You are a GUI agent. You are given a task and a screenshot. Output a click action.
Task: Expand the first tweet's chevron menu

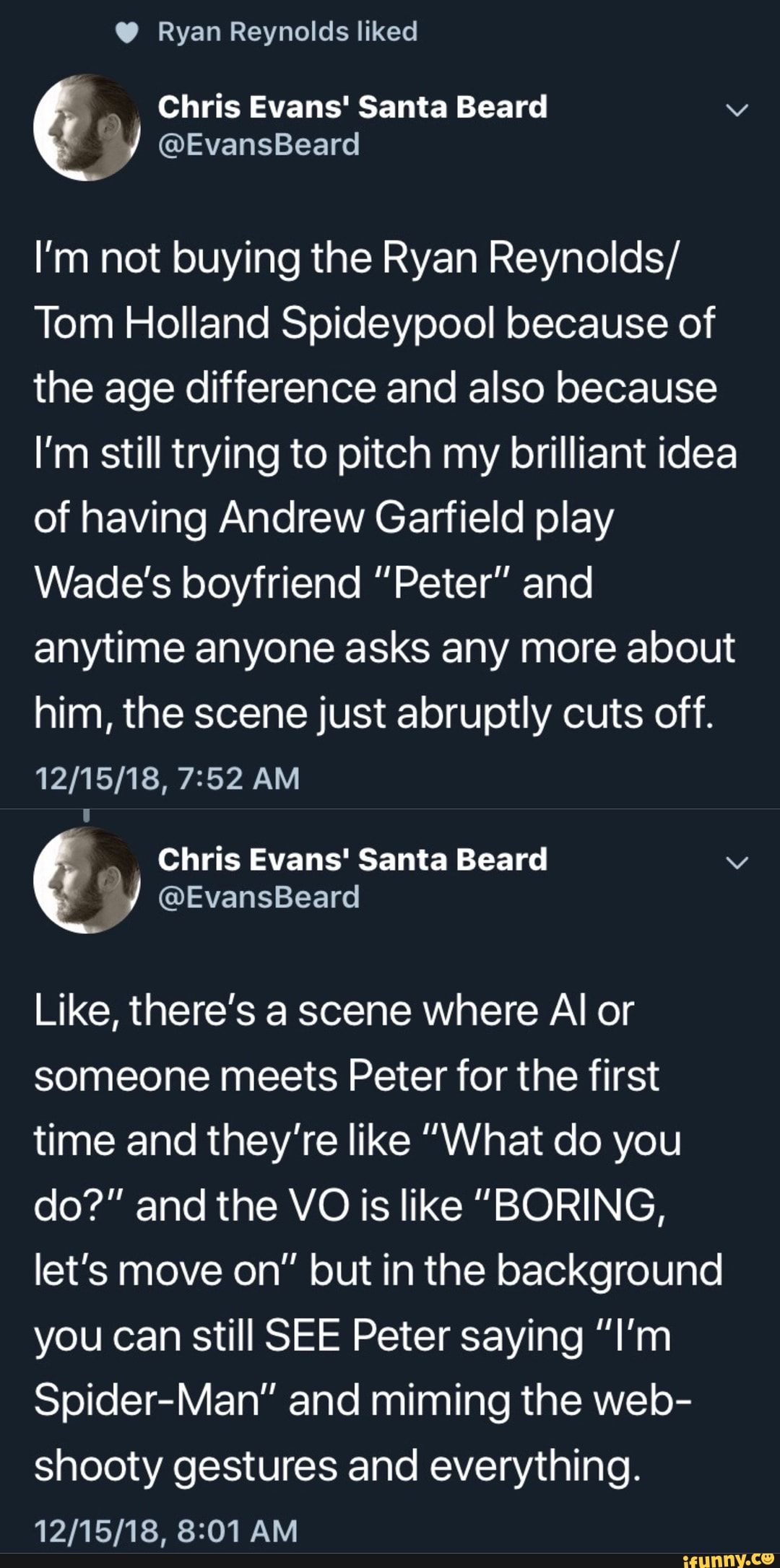pyautogui.click(x=737, y=110)
